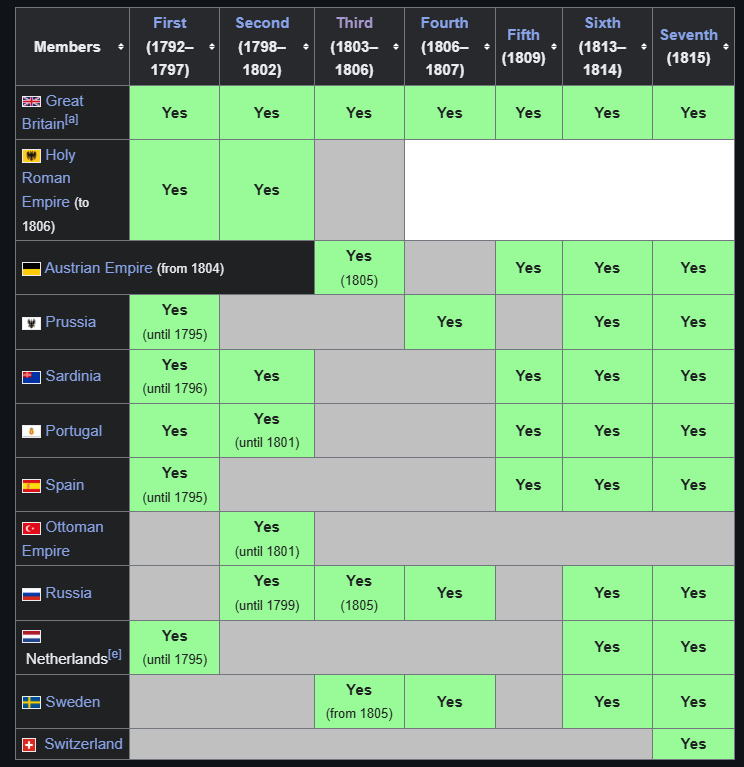Click the Netherlands flag icon
The width and height of the screenshot is (744, 767).
31,636
